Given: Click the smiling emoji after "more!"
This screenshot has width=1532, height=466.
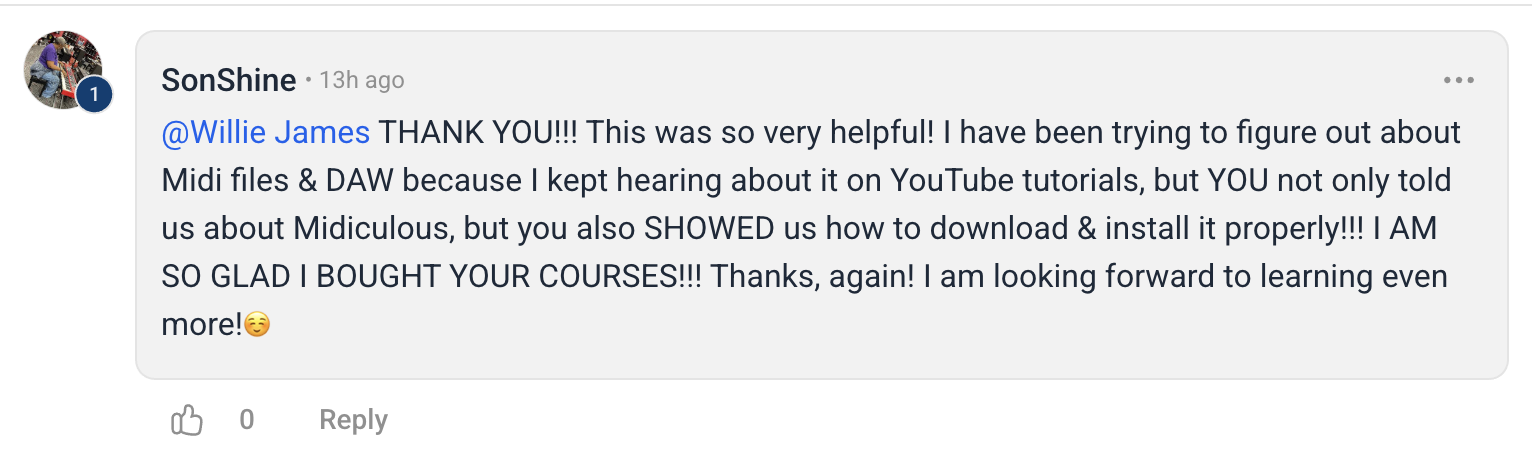Looking at the screenshot, I should [257, 325].
